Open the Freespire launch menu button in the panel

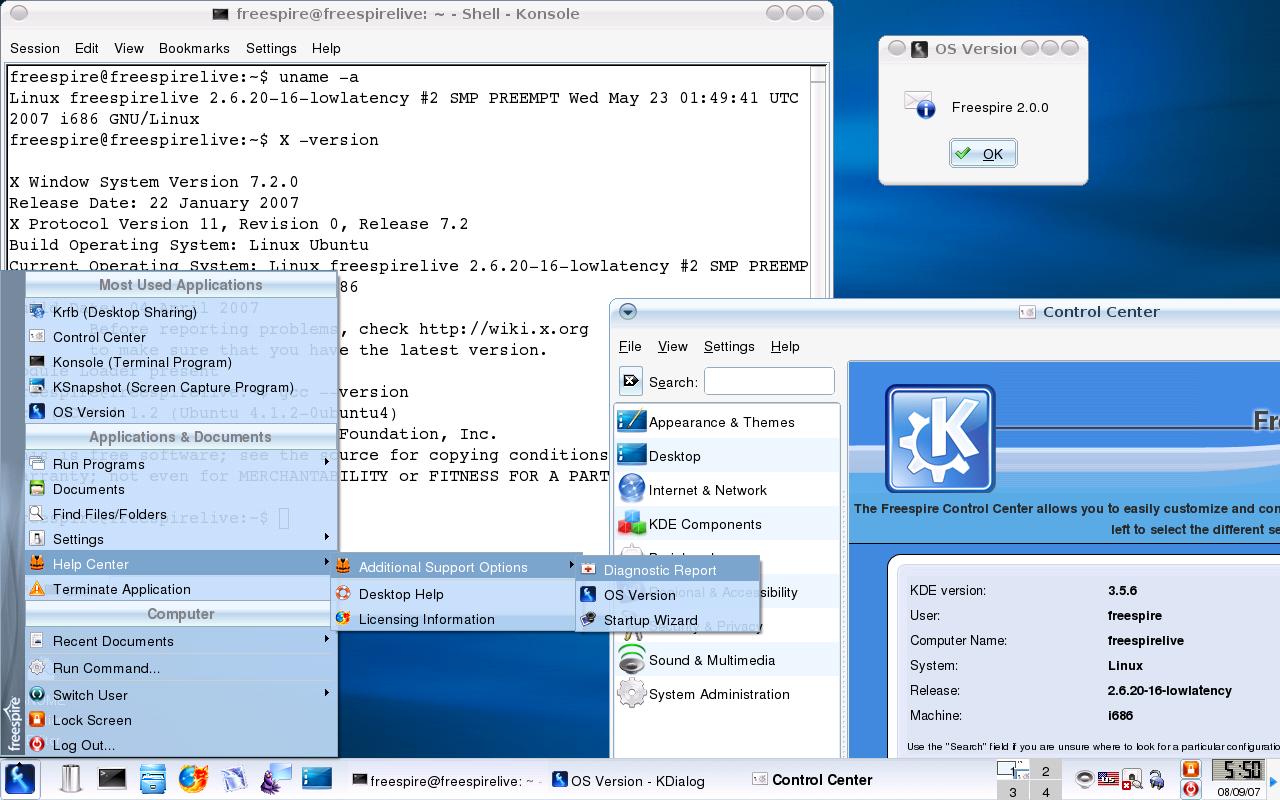[x=20, y=778]
